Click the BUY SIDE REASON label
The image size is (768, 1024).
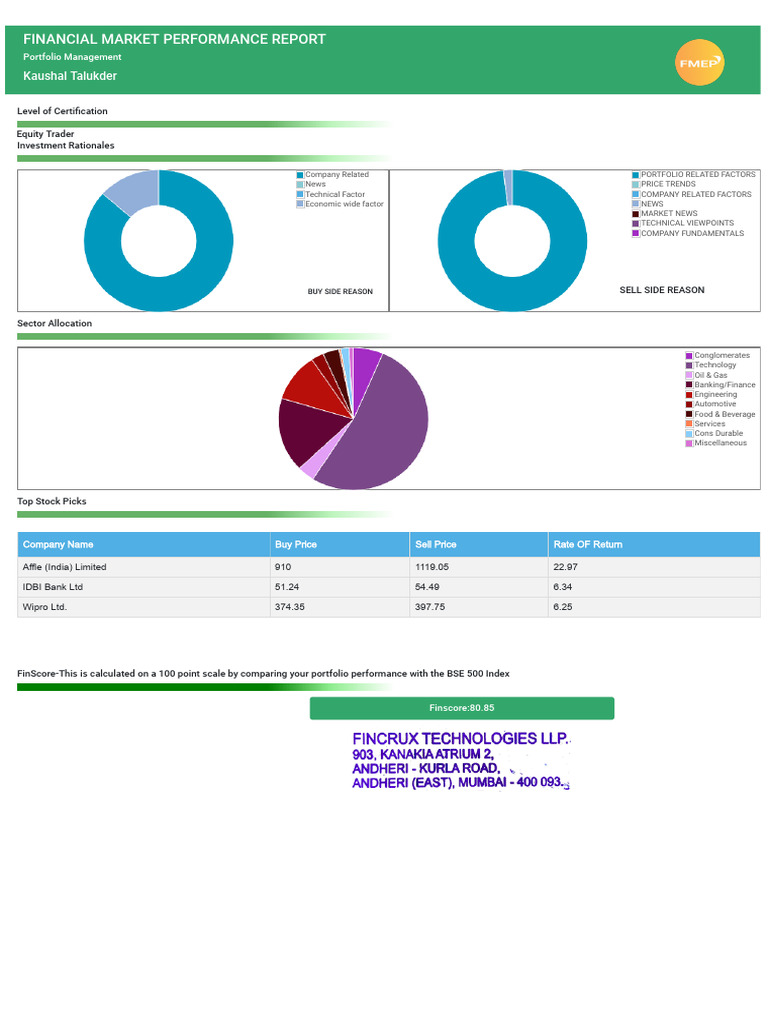tap(340, 292)
